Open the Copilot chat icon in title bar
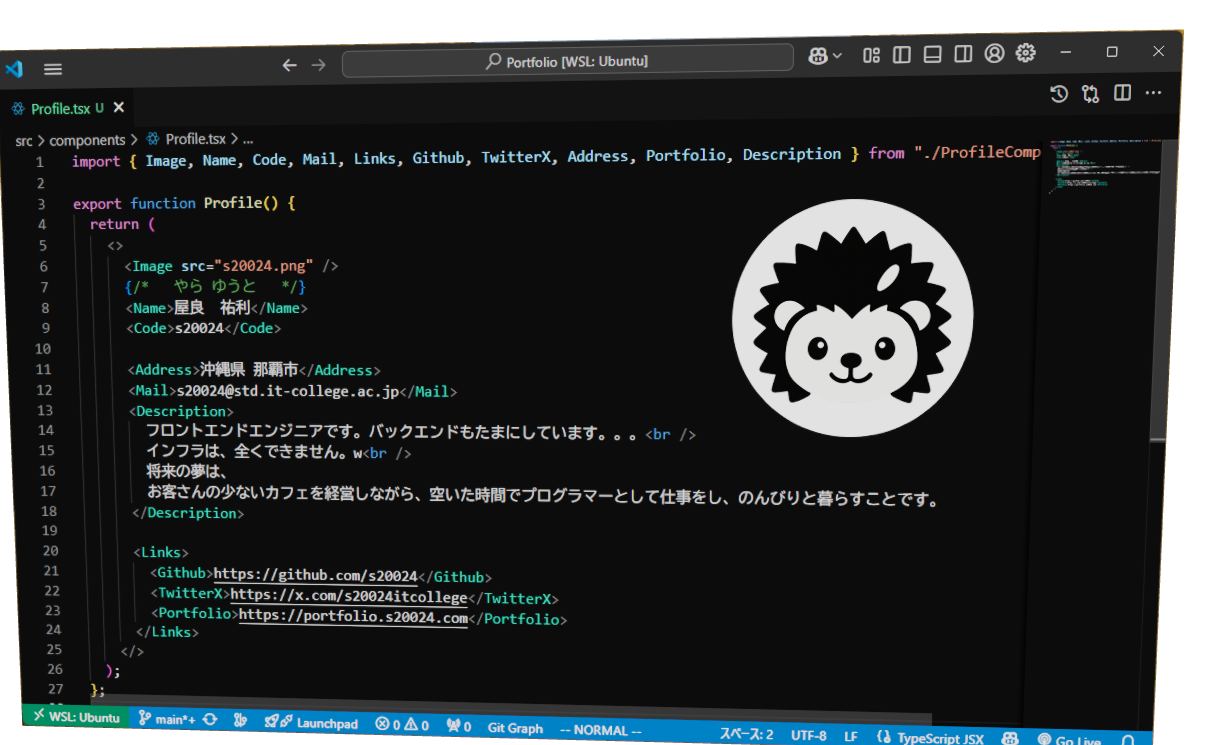The width and height of the screenshot is (1212, 745). point(816,56)
